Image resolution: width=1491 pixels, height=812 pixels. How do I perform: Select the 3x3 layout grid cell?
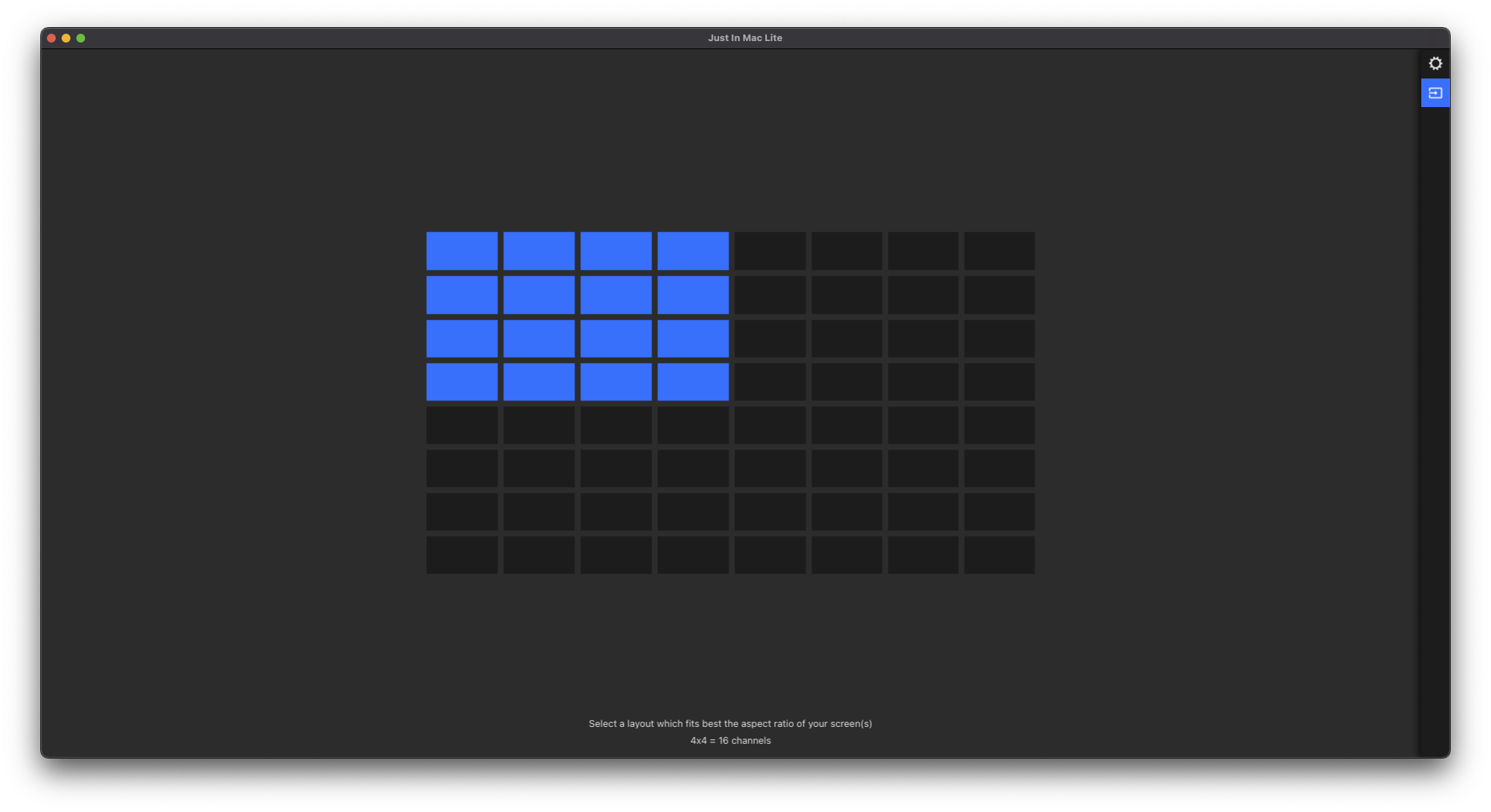coord(616,338)
